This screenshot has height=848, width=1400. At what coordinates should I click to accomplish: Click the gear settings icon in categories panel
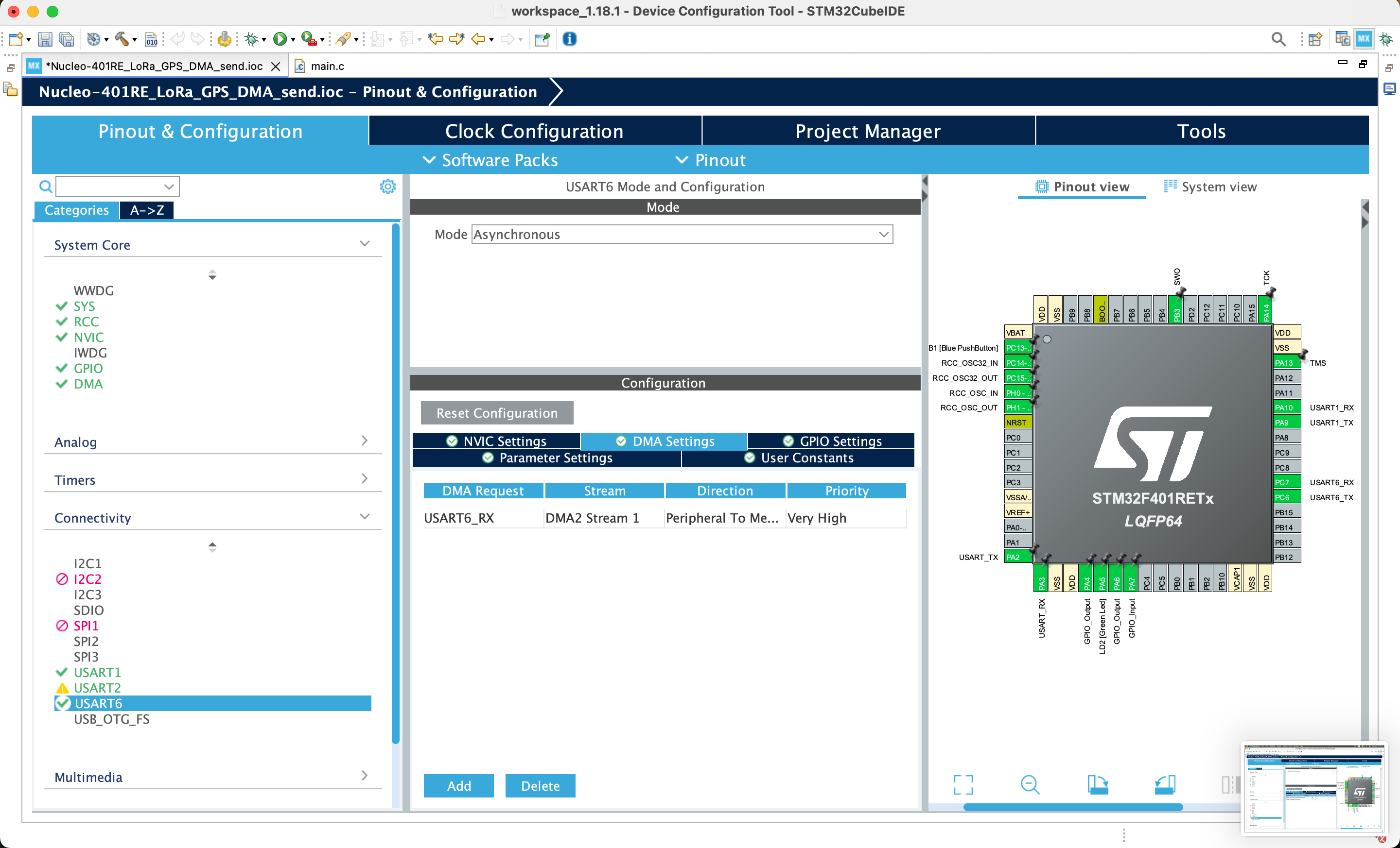pyautogui.click(x=388, y=186)
